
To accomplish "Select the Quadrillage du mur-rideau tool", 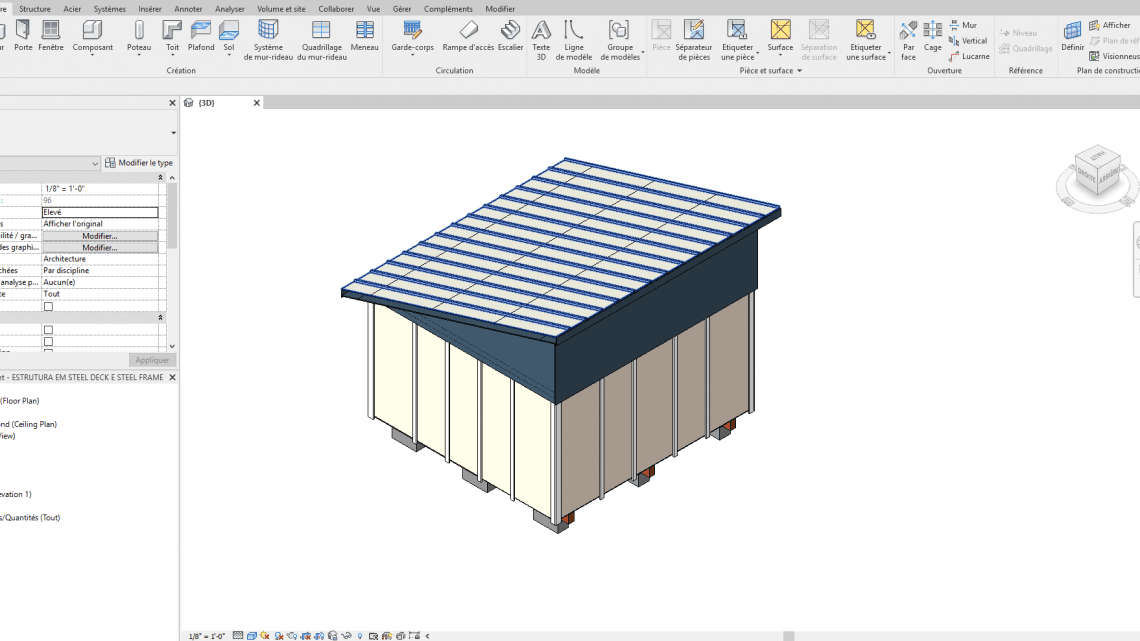I will tap(321, 40).
